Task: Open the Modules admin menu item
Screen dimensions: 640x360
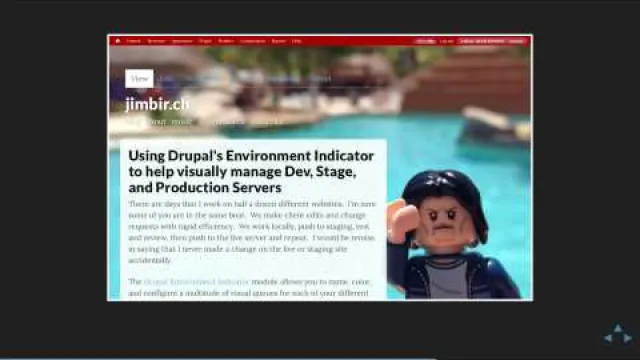Action: pos(226,41)
